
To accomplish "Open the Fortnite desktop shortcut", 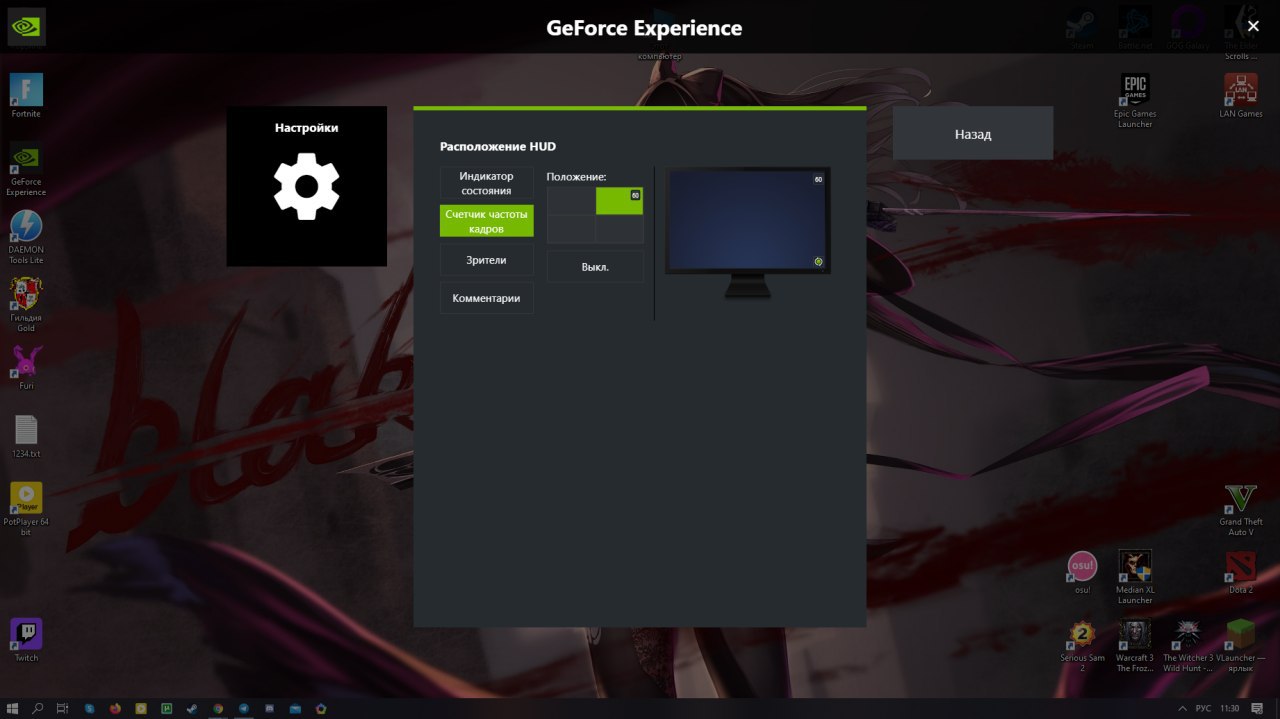I will (26, 96).
